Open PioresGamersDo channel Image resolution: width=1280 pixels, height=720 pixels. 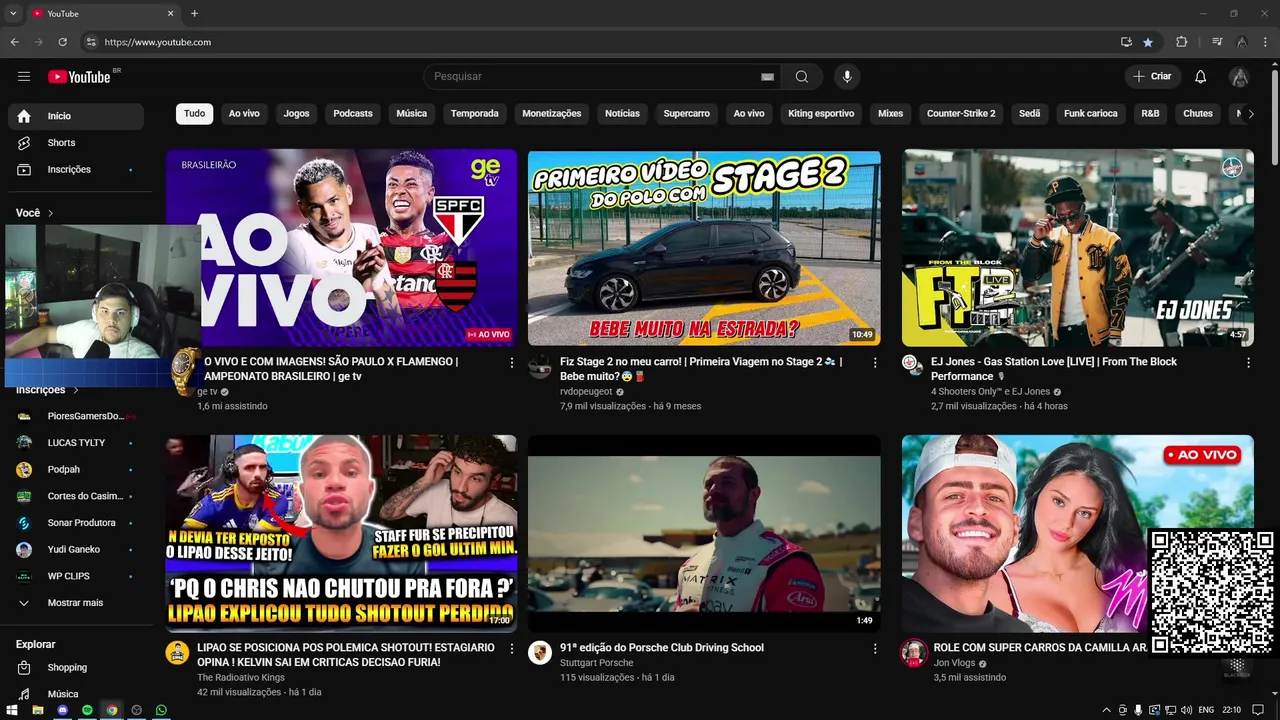(76, 416)
